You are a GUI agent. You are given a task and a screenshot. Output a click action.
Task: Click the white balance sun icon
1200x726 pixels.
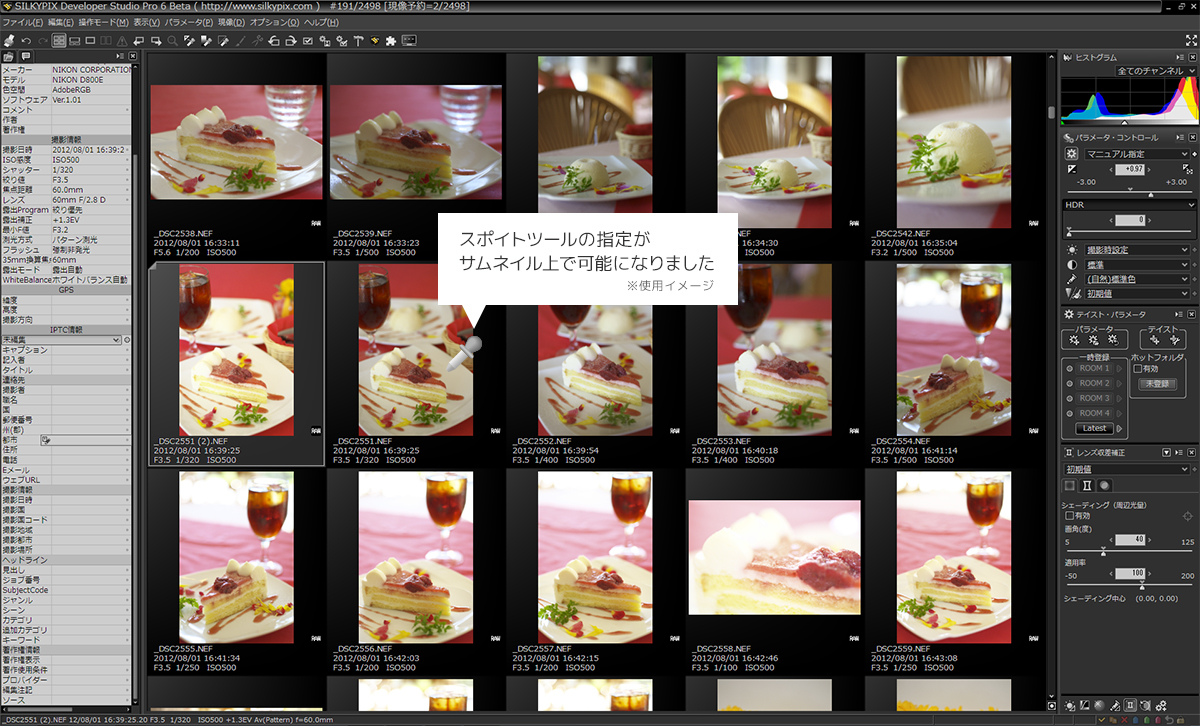pyautogui.click(x=1072, y=250)
